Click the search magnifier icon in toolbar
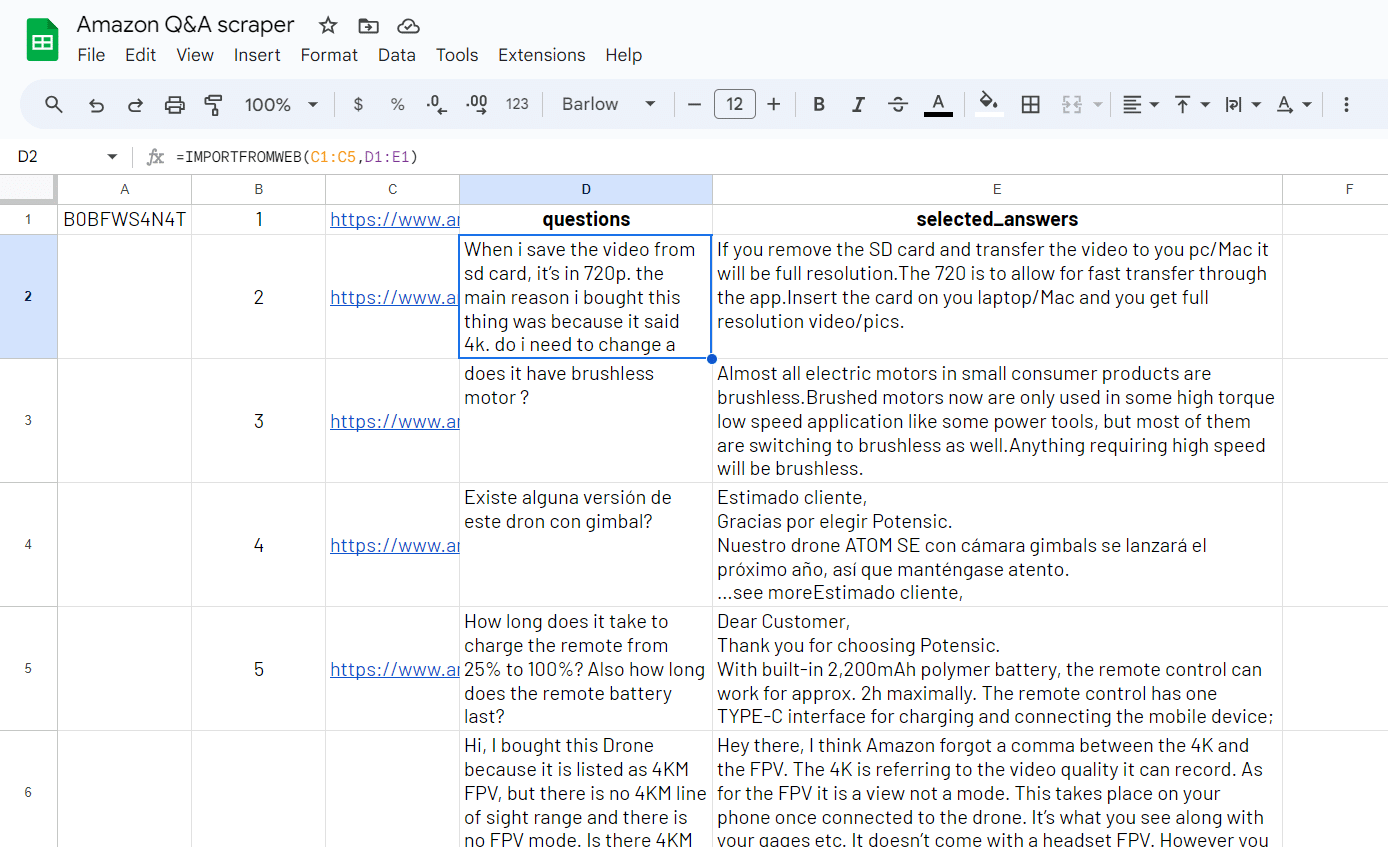1388x847 pixels. click(x=54, y=104)
